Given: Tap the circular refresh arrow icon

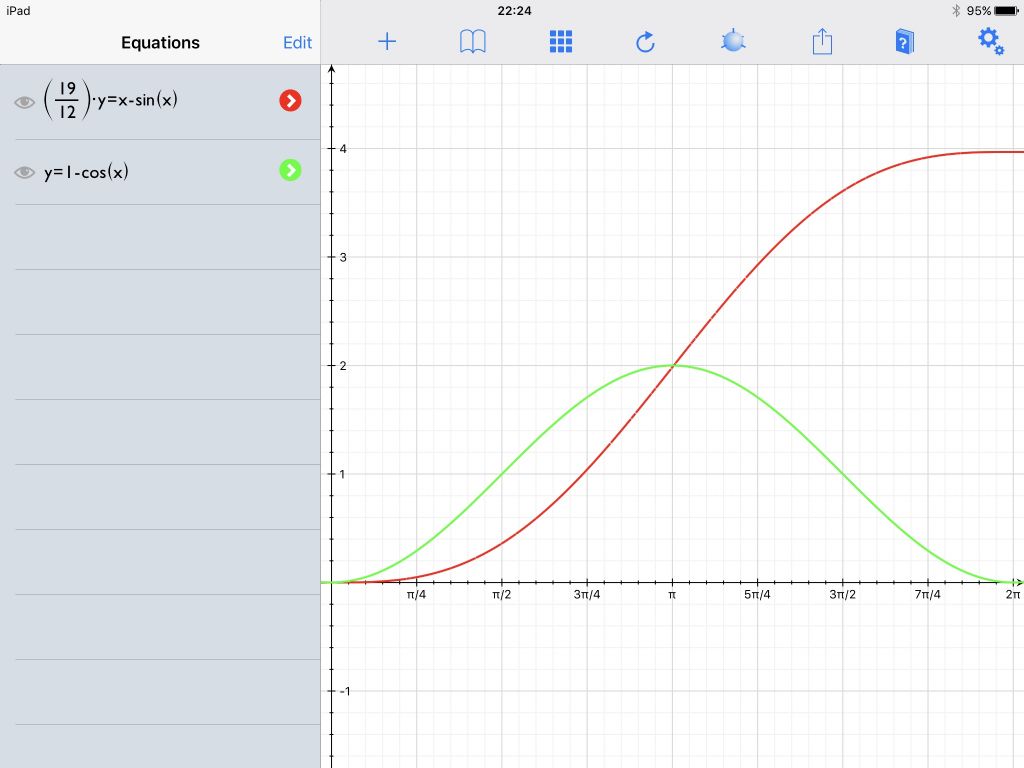Looking at the screenshot, I should [x=645, y=42].
